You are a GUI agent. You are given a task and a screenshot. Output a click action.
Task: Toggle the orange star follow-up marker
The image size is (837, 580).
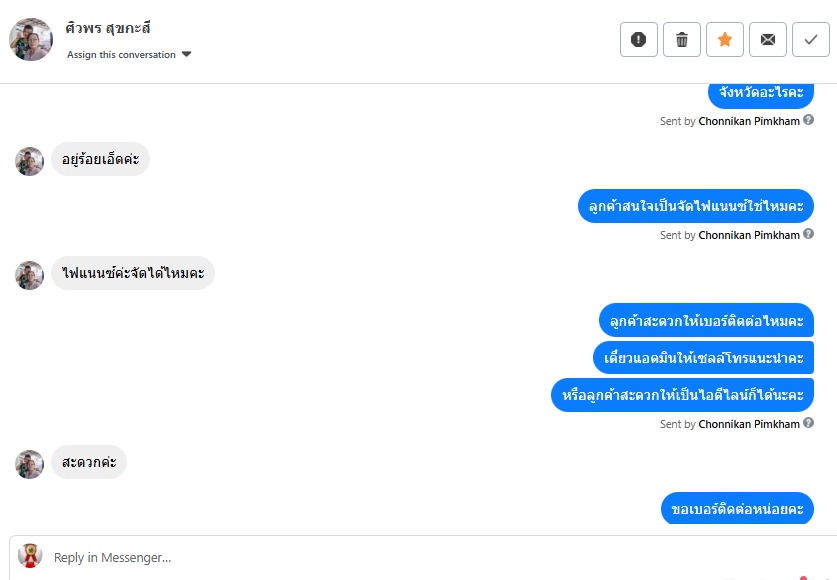click(x=725, y=39)
